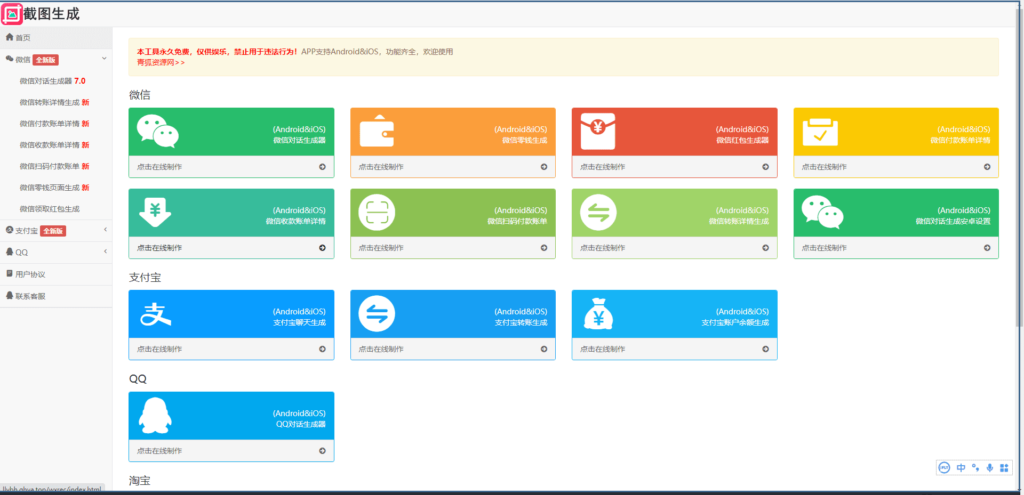Select 微信转账详情生成 in the sidebar

click(49, 102)
